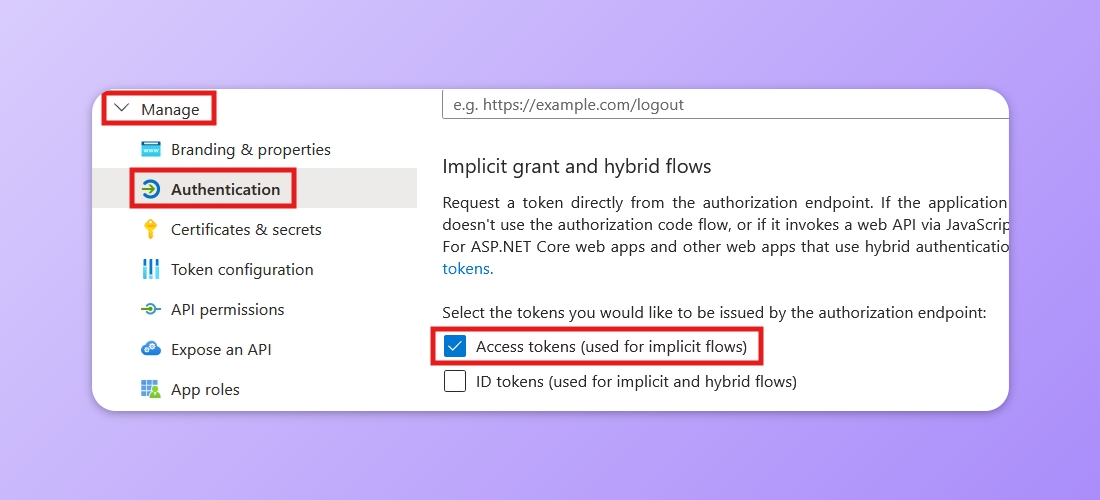Follow the blue tokens link
1100x500 pixels.
[x=467, y=269]
